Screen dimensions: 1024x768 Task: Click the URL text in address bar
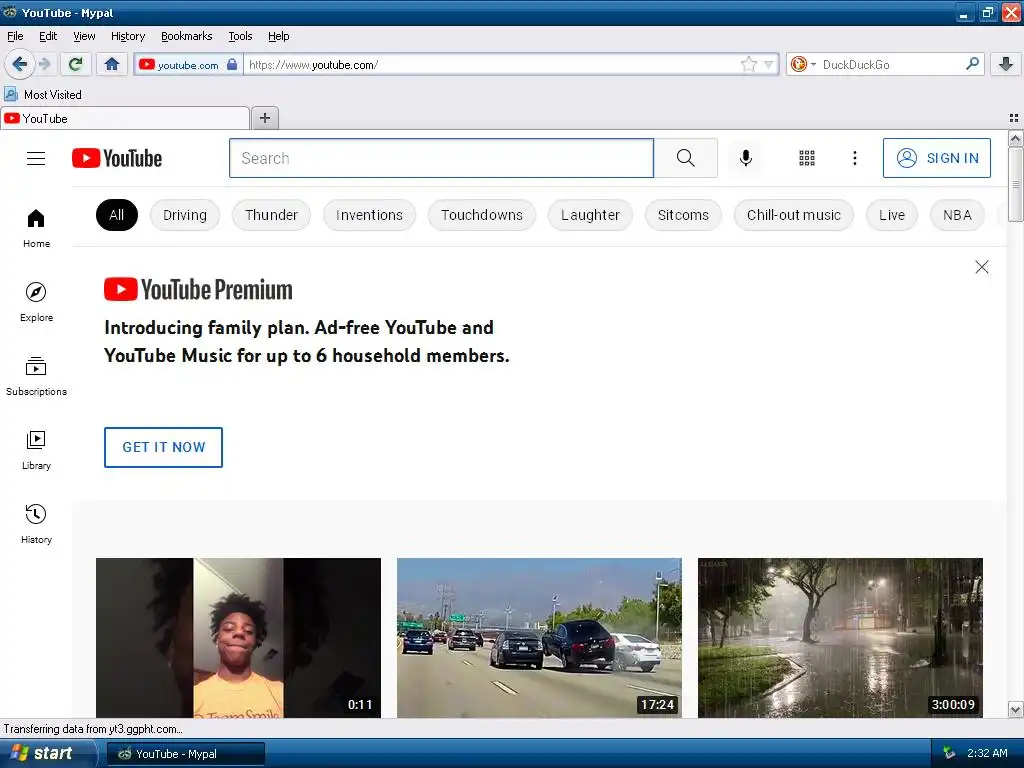pyautogui.click(x=313, y=65)
